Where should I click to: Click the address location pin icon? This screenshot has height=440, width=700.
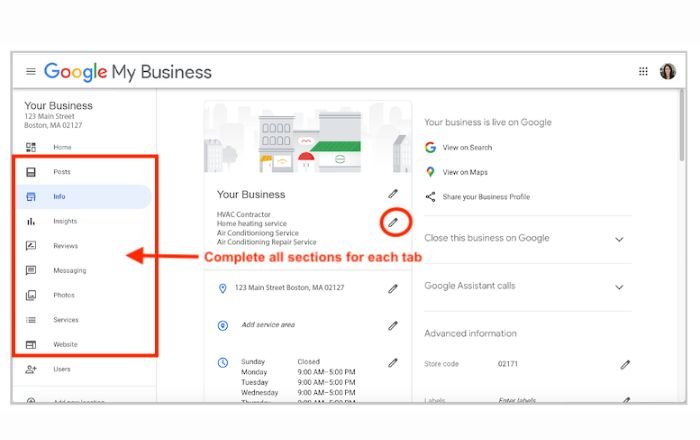[222, 289]
